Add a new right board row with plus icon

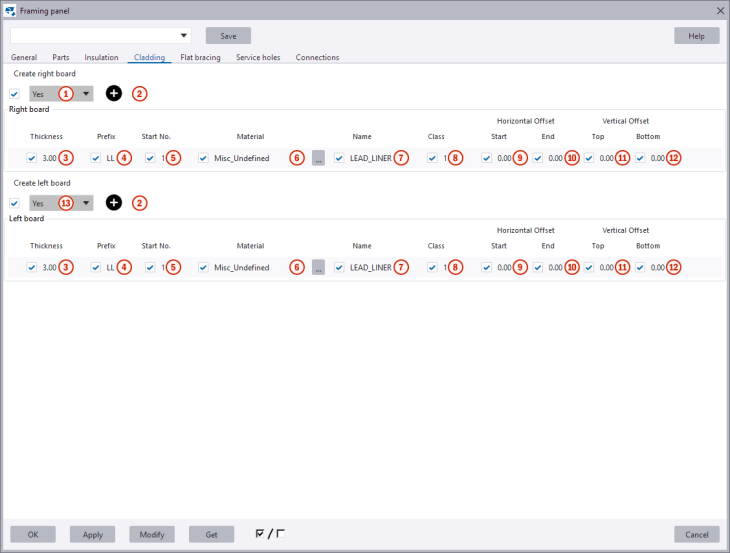click(114, 94)
